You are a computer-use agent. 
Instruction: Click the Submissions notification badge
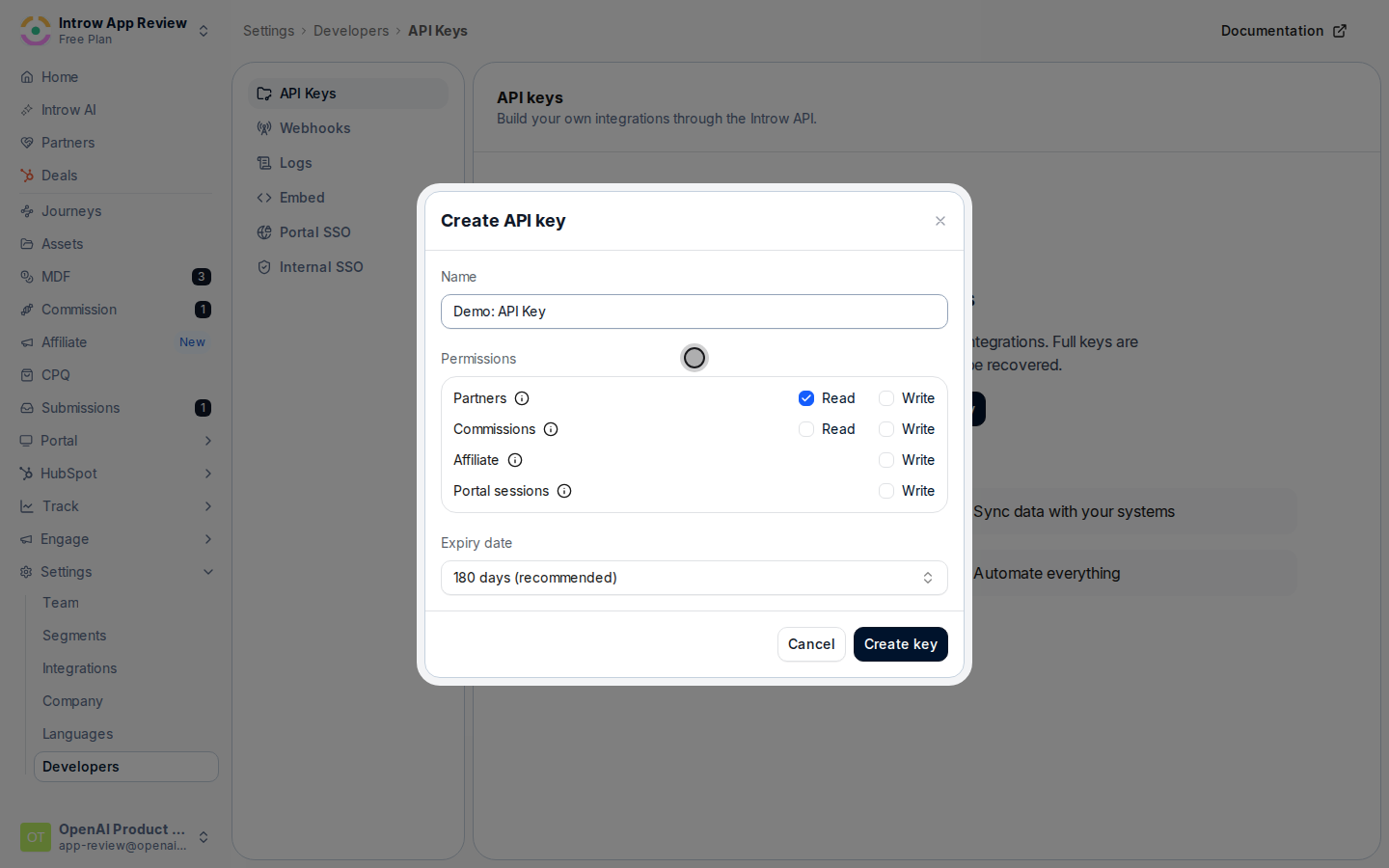(203, 408)
